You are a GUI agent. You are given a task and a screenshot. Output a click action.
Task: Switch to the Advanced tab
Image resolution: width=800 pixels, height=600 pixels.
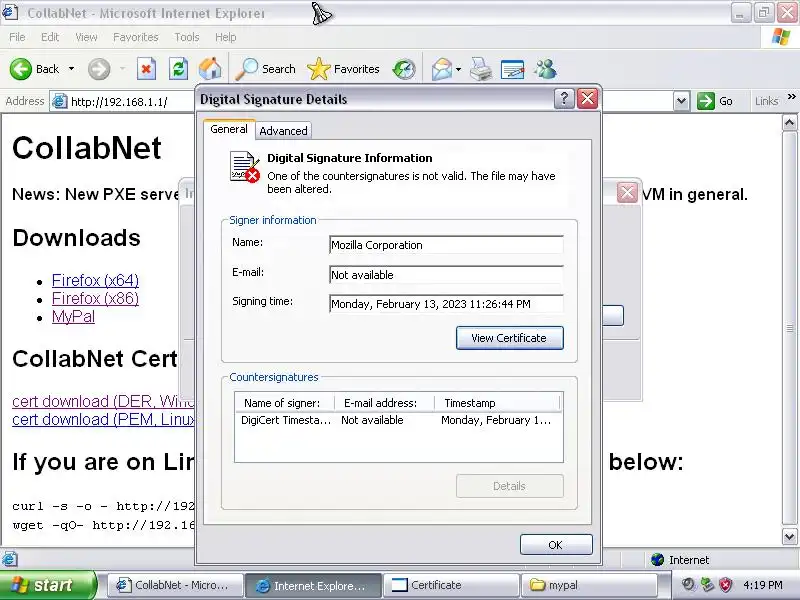coord(283,131)
